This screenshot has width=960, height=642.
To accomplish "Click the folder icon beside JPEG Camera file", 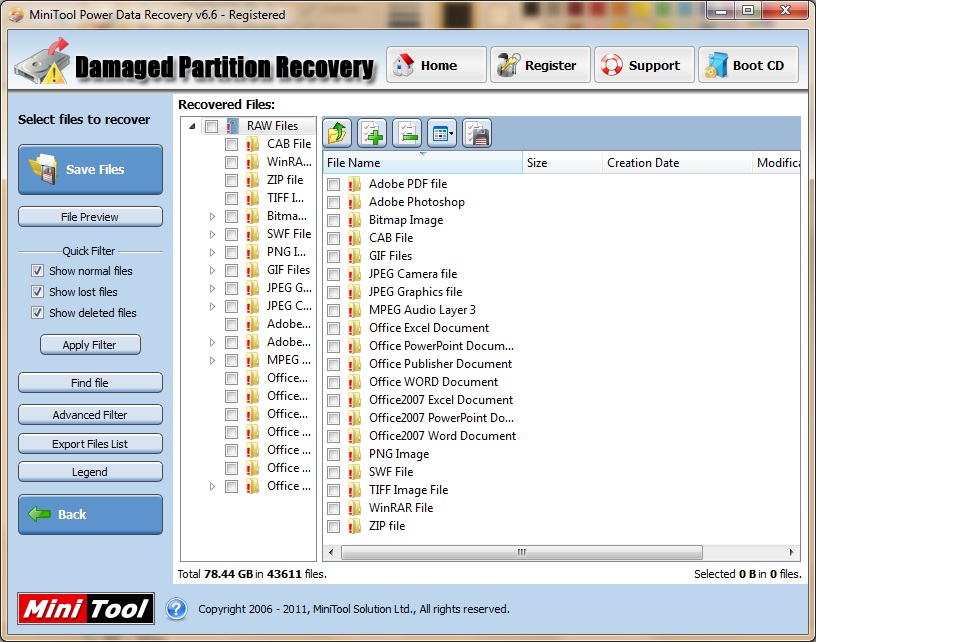I will pos(354,274).
